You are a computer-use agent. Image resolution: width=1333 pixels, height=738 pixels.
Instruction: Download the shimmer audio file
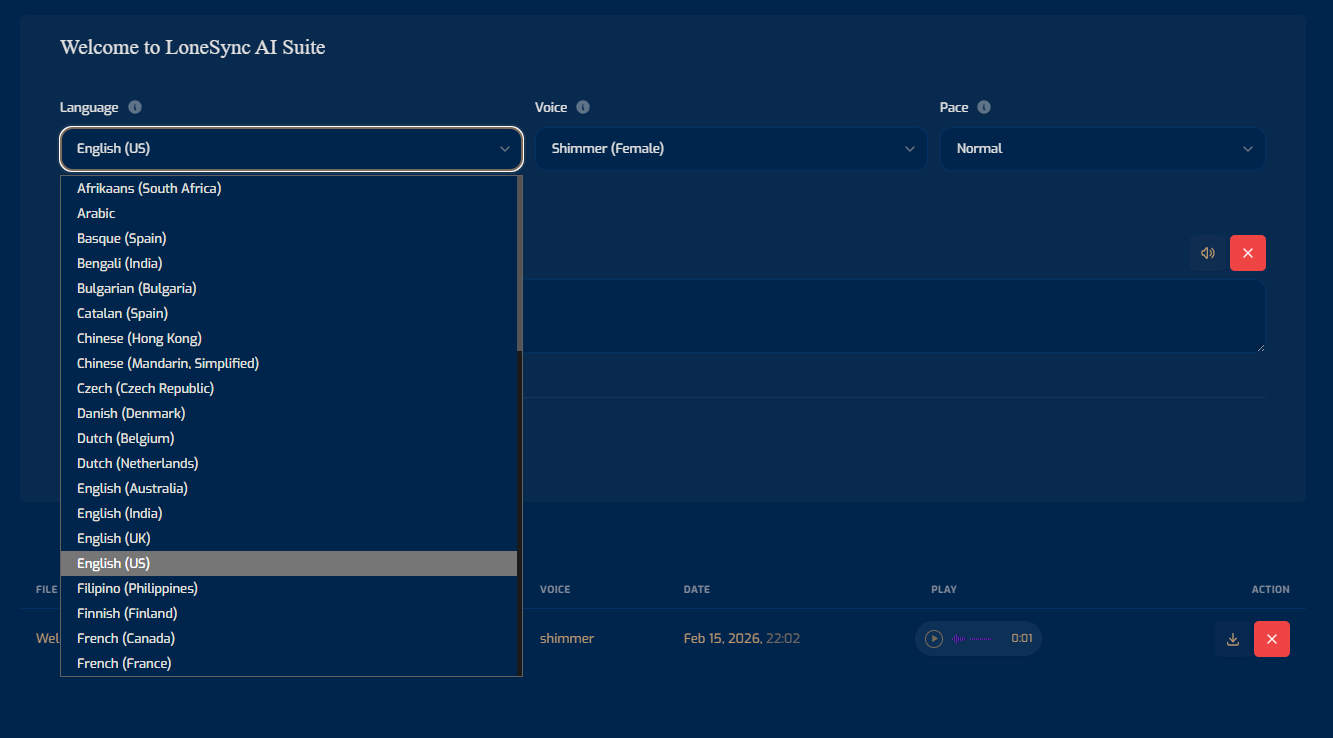pos(1233,639)
